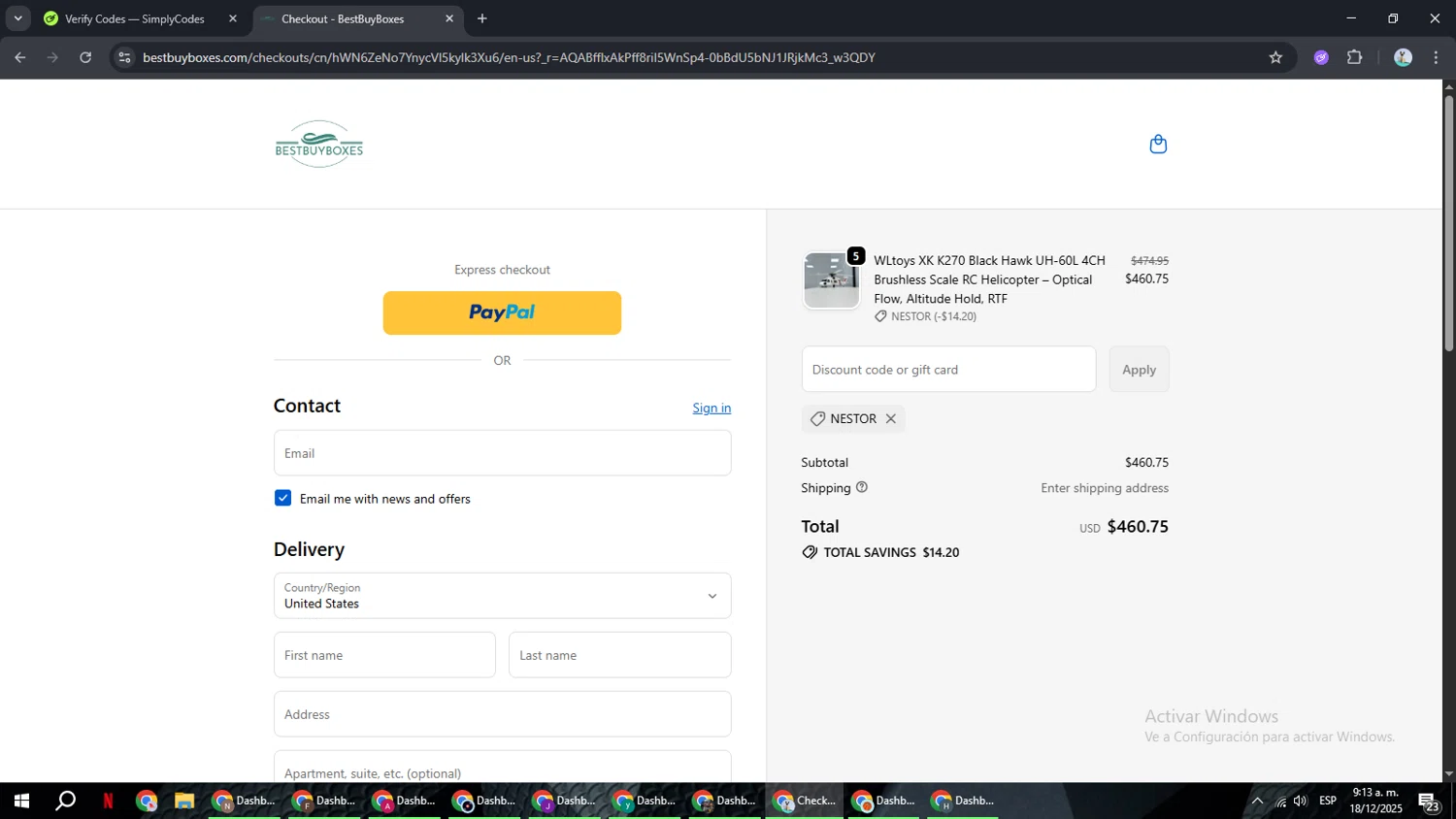Remove the NESTOR discount code

pyautogui.click(x=890, y=419)
